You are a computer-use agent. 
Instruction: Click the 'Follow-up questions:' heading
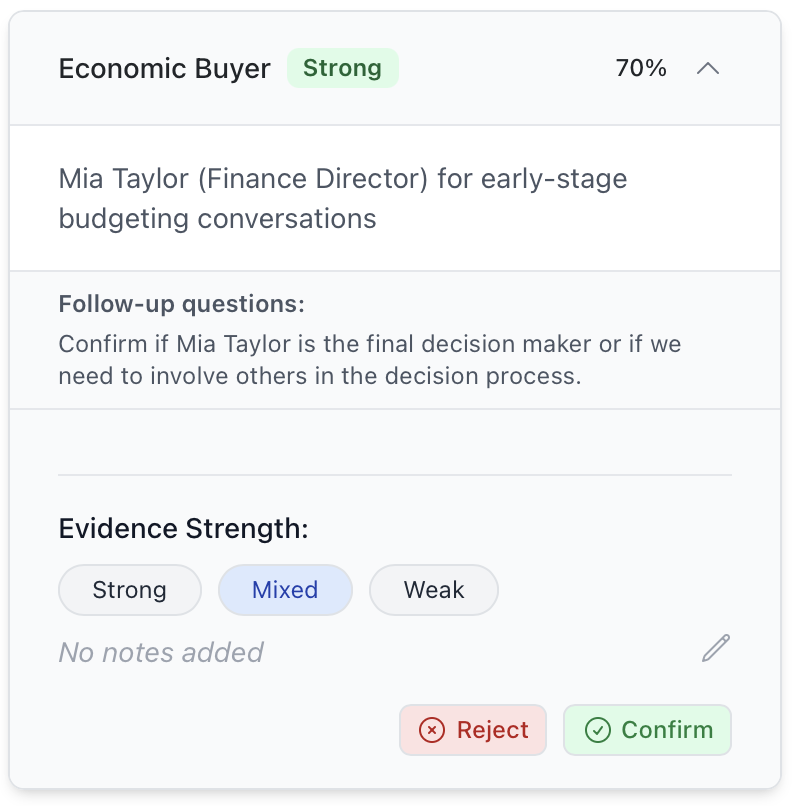181,304
